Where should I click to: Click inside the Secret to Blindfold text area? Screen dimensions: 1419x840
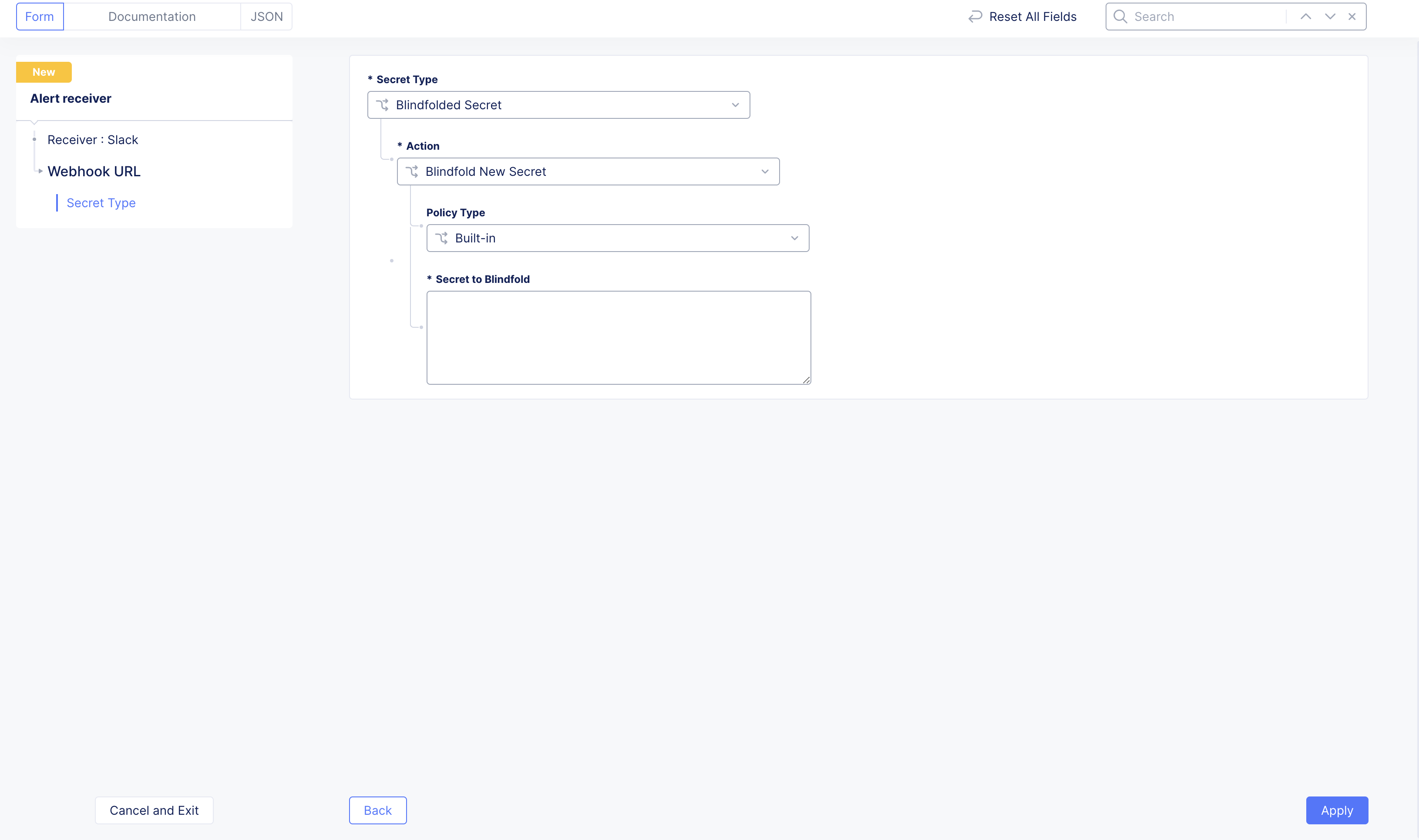618,337
